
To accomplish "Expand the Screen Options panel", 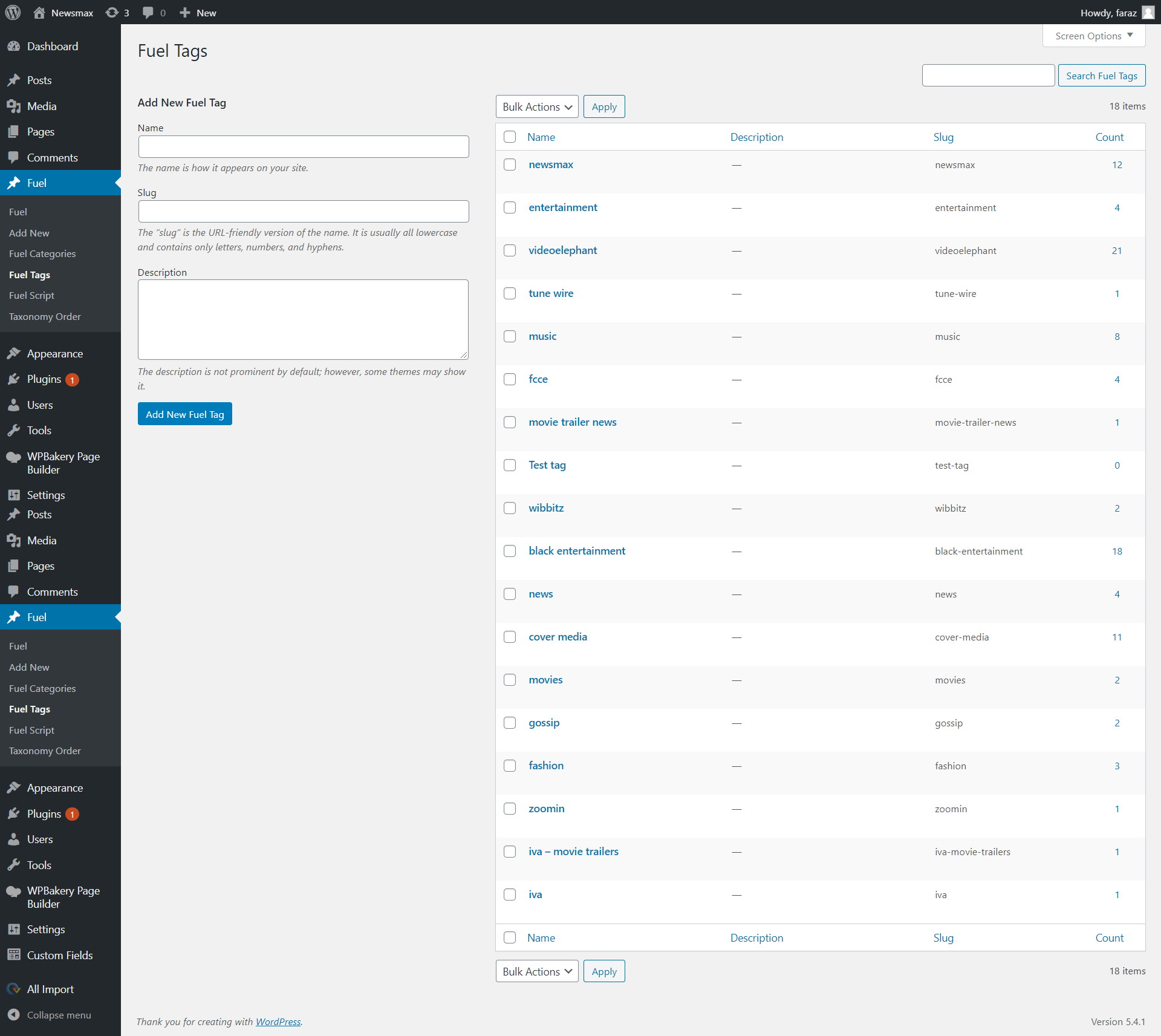I will point(1093,36).
